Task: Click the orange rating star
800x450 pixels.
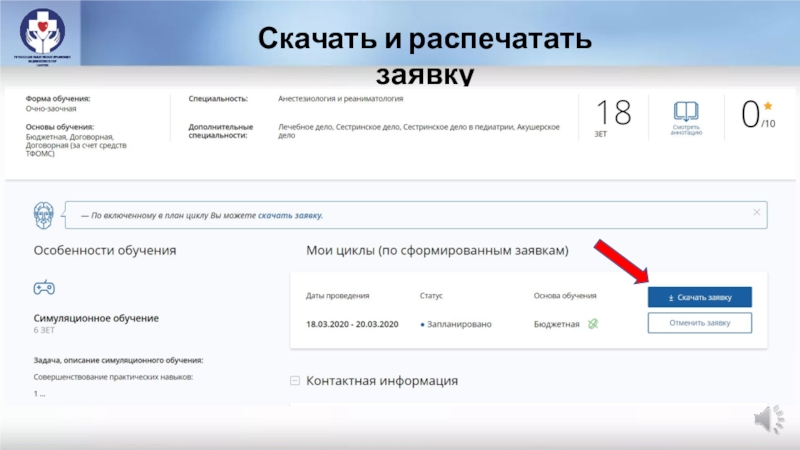Action: click(768, 106)
